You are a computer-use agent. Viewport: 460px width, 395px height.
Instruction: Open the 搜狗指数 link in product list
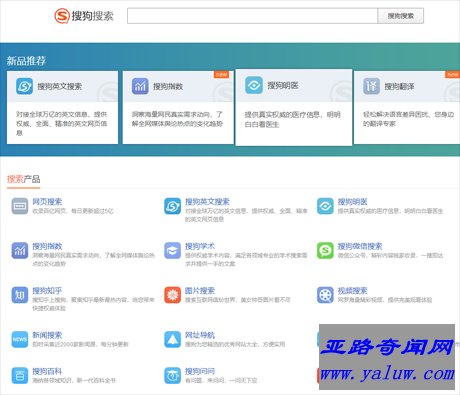point(47,246)
